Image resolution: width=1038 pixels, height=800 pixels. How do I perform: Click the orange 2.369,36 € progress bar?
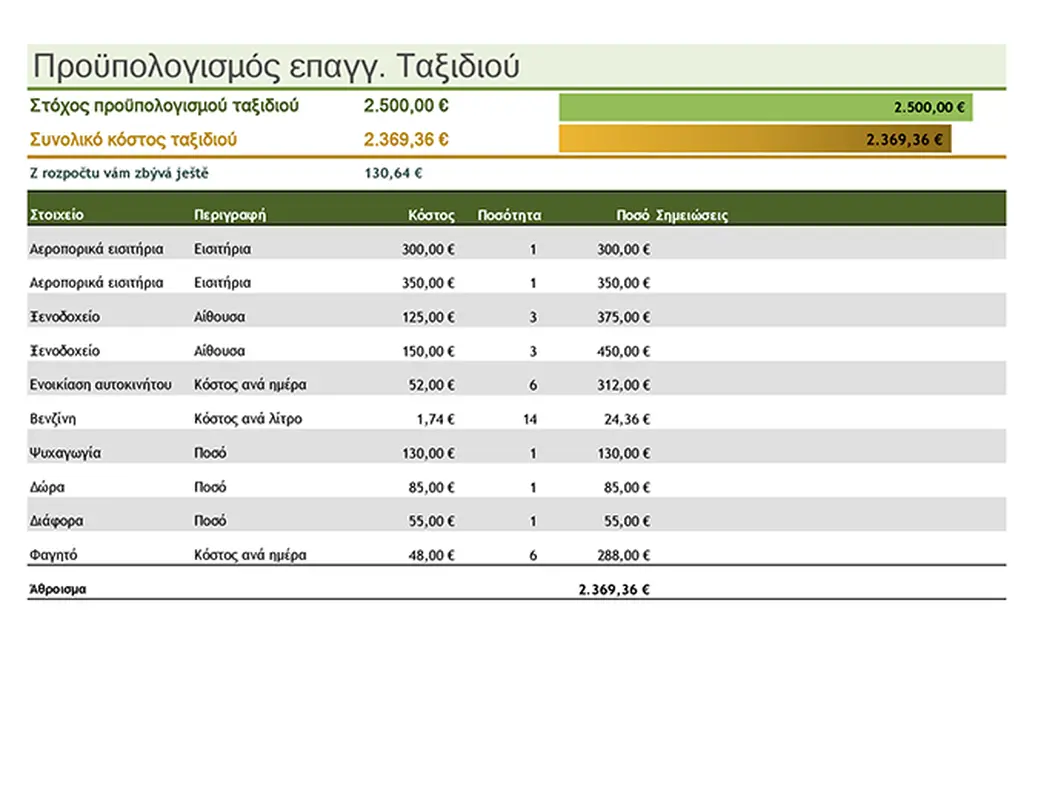[755, 139]
